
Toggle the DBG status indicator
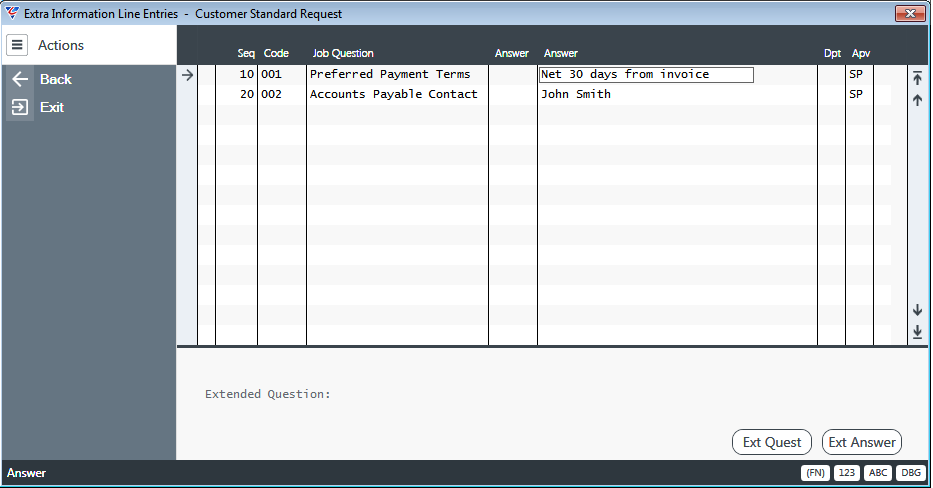(910, 473)
